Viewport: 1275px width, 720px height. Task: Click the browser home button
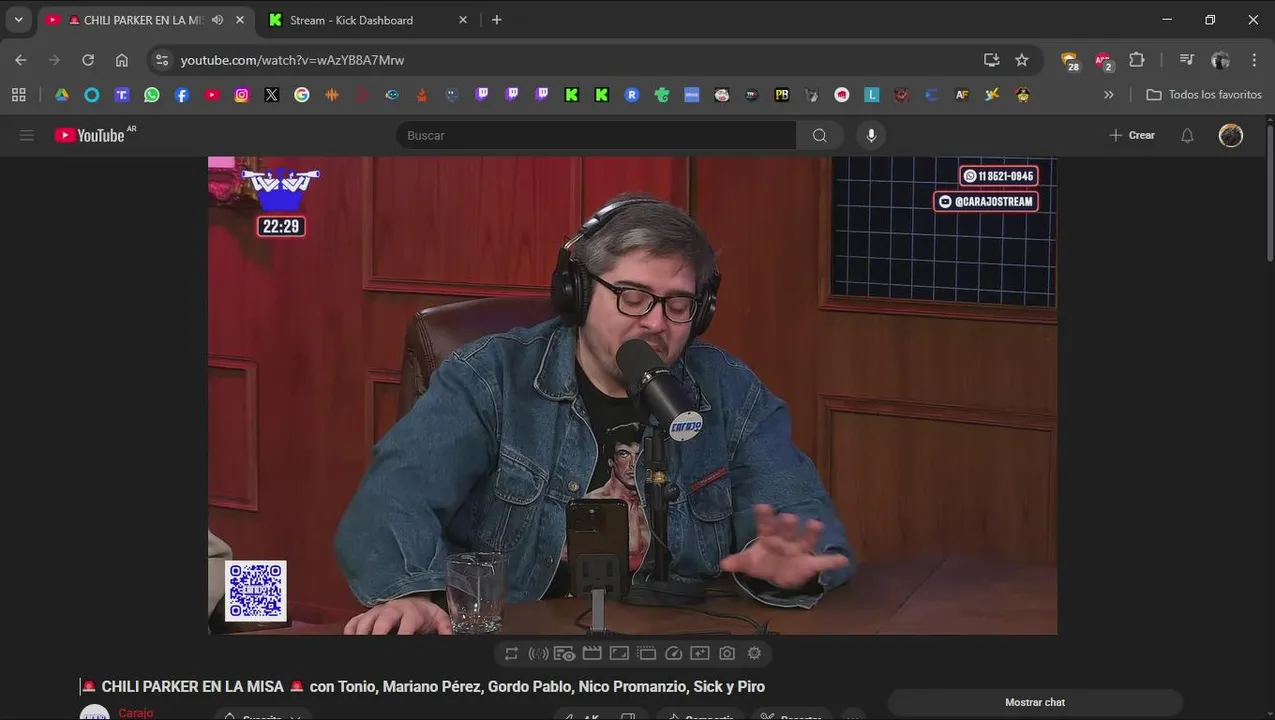pos(122,60)
